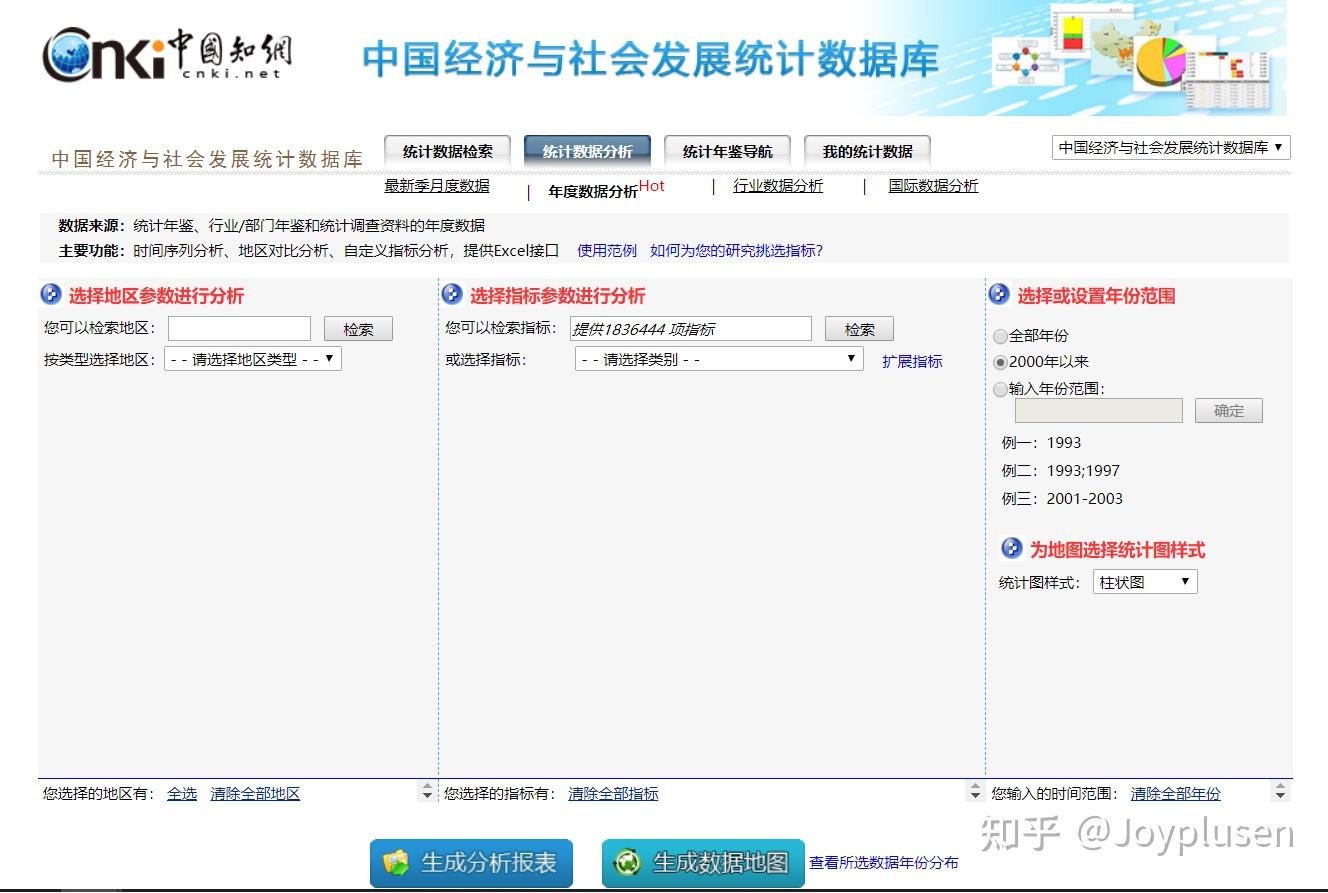Open the 请选择地区类型 dropdown
This screenshot has height=893, width=1328.
pos(253,359)
